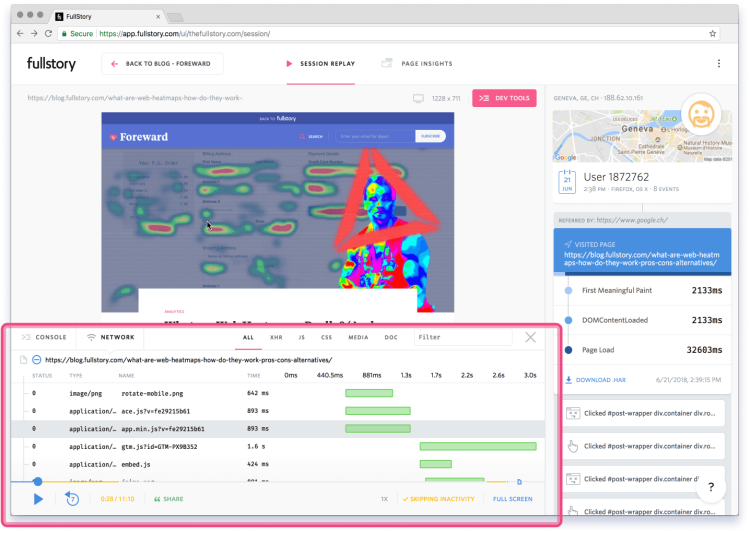Select the DOMContentLoaded timeline dot
750x533 pixels.
[568, 320]
